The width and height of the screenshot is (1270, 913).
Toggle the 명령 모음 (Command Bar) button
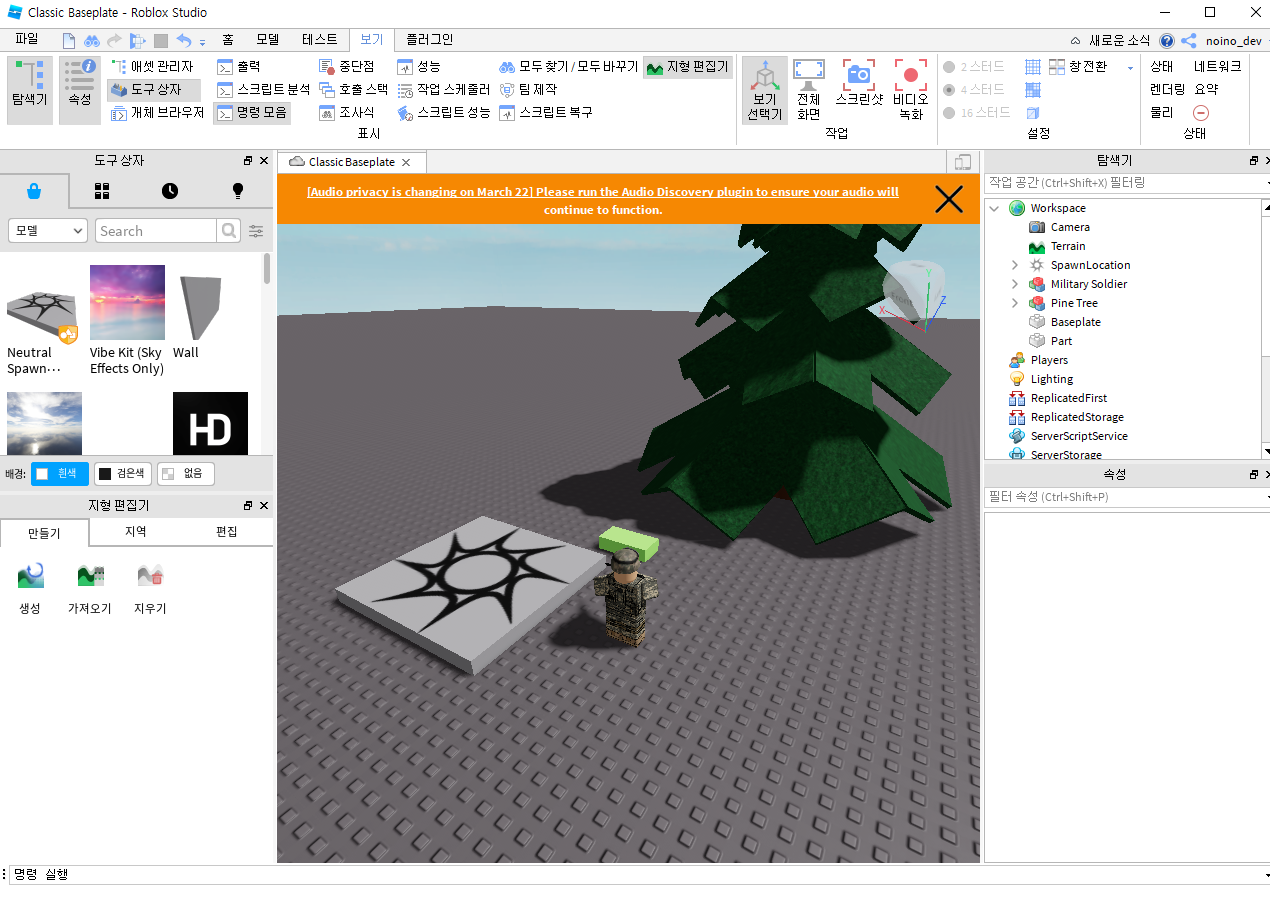click(252, 112)
